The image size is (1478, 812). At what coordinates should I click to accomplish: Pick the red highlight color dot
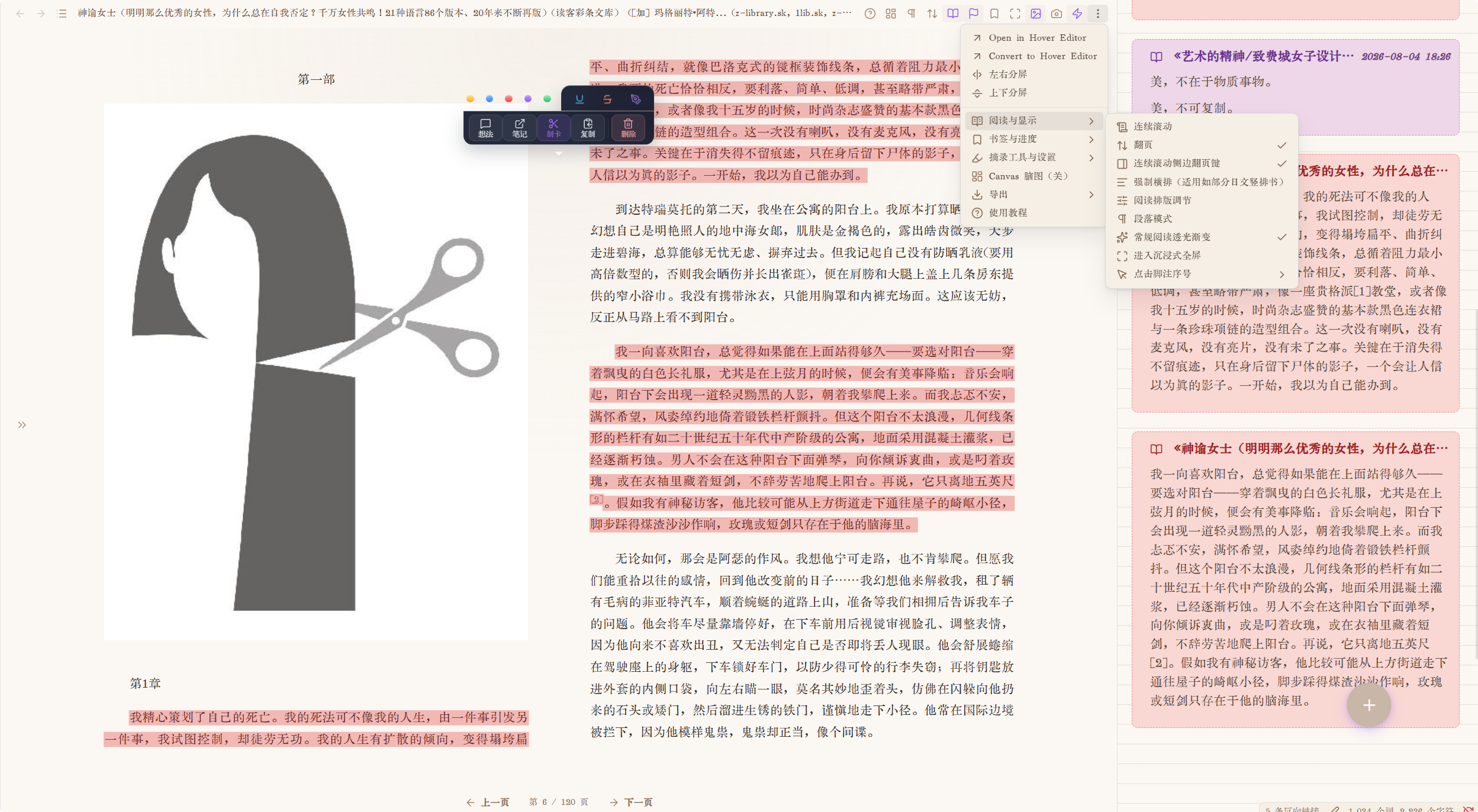(508, 99)
